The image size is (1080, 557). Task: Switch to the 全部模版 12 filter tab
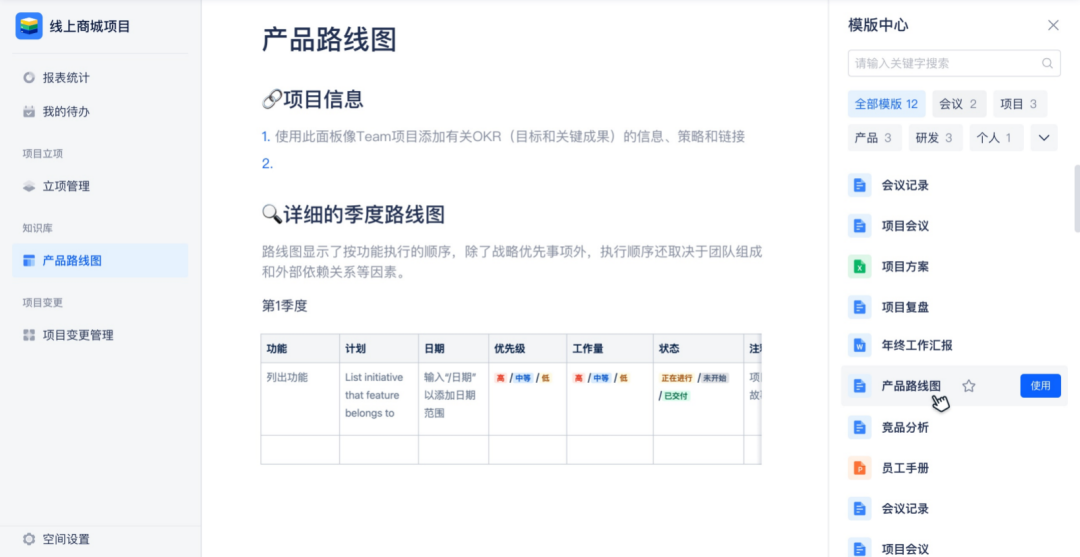point(886,104)
